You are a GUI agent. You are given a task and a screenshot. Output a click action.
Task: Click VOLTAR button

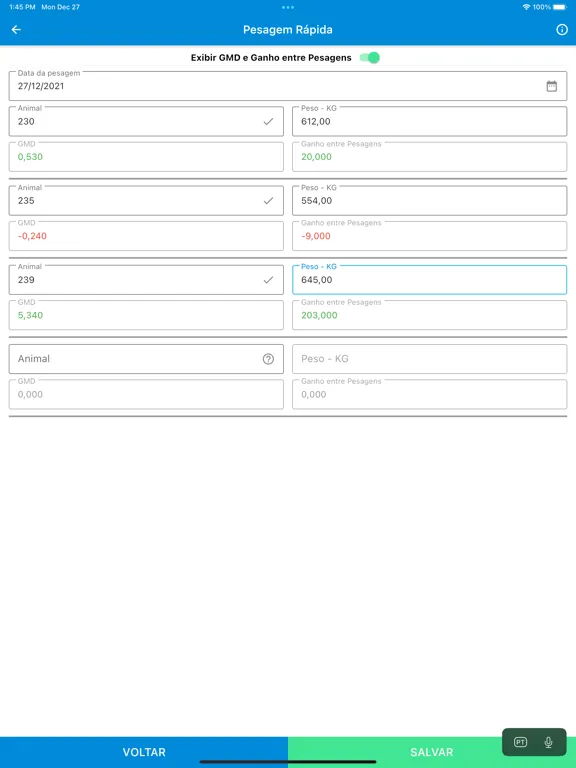(144, 752)
